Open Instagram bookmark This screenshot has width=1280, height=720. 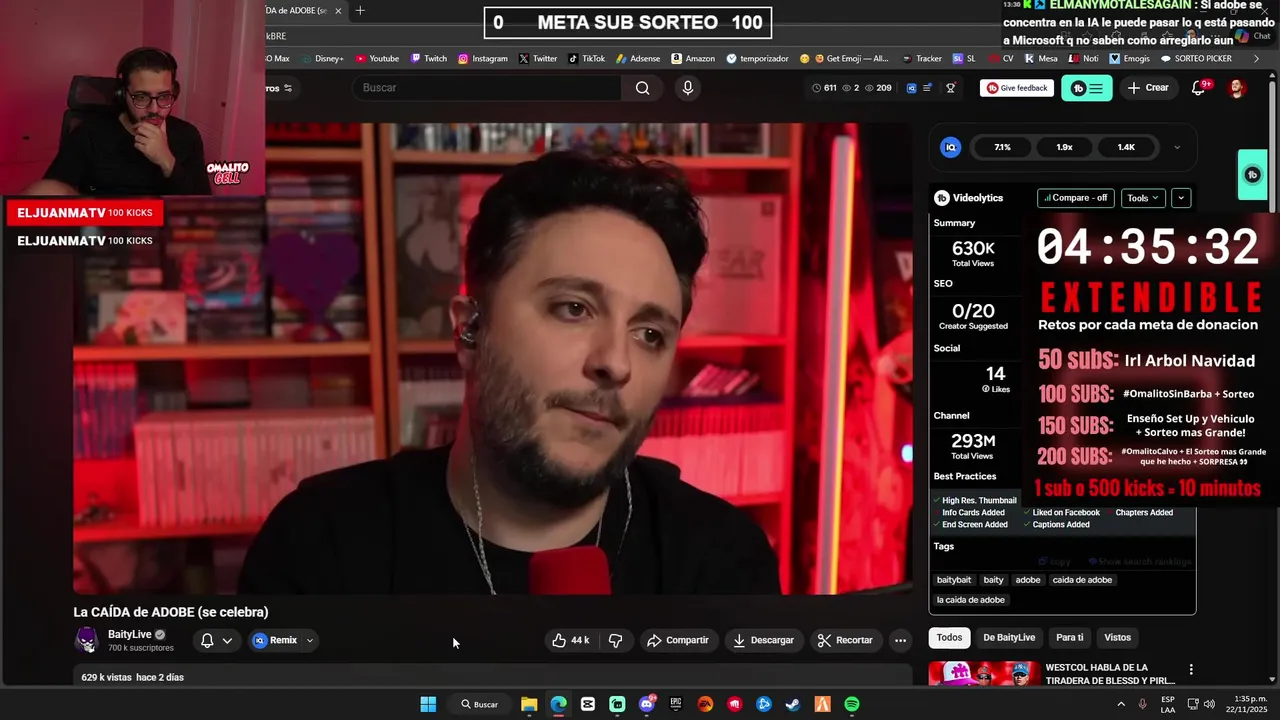point(483,59)
